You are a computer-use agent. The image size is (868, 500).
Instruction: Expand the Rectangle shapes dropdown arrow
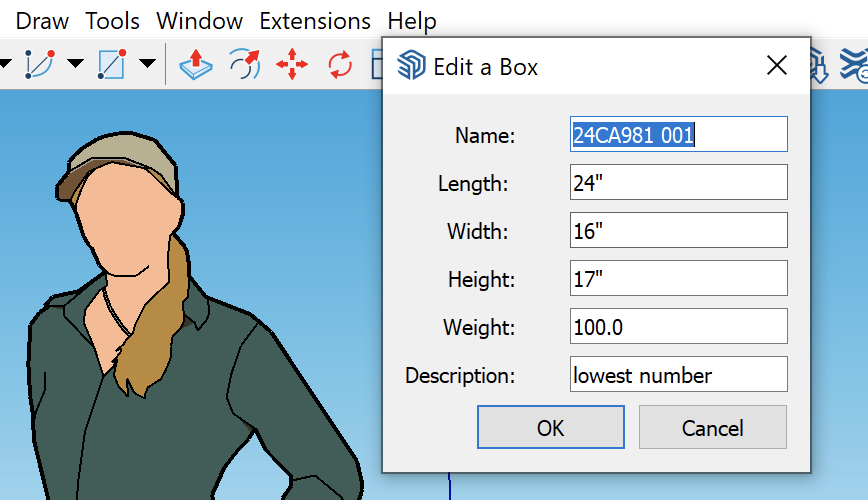click(147, 64)
